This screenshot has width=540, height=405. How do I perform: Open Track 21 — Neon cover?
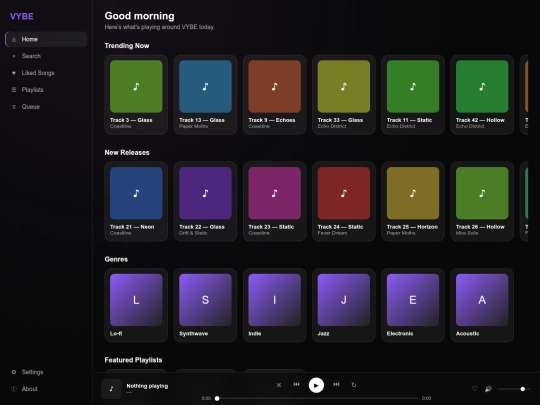coord(136,193)
